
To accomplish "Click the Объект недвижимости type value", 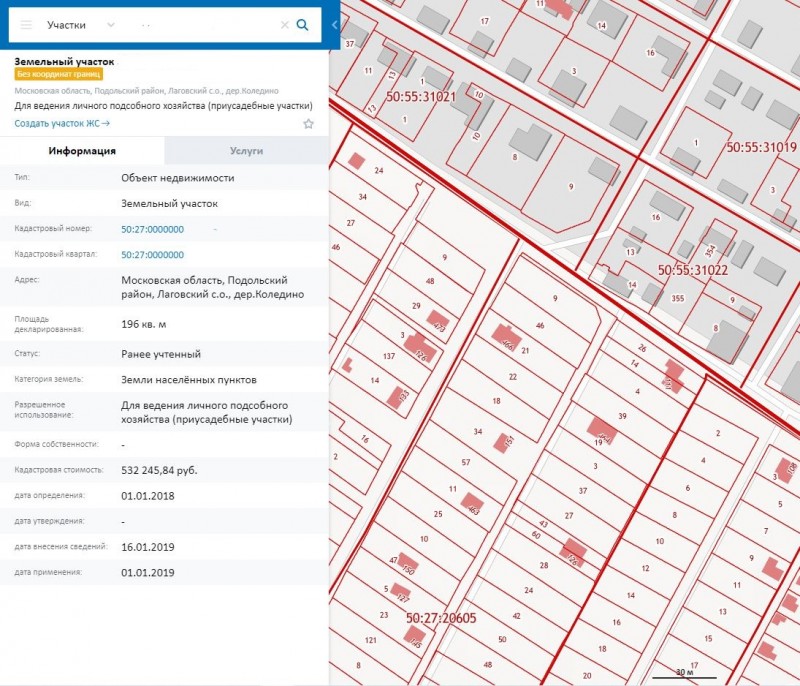I will (x=178, y=178).
